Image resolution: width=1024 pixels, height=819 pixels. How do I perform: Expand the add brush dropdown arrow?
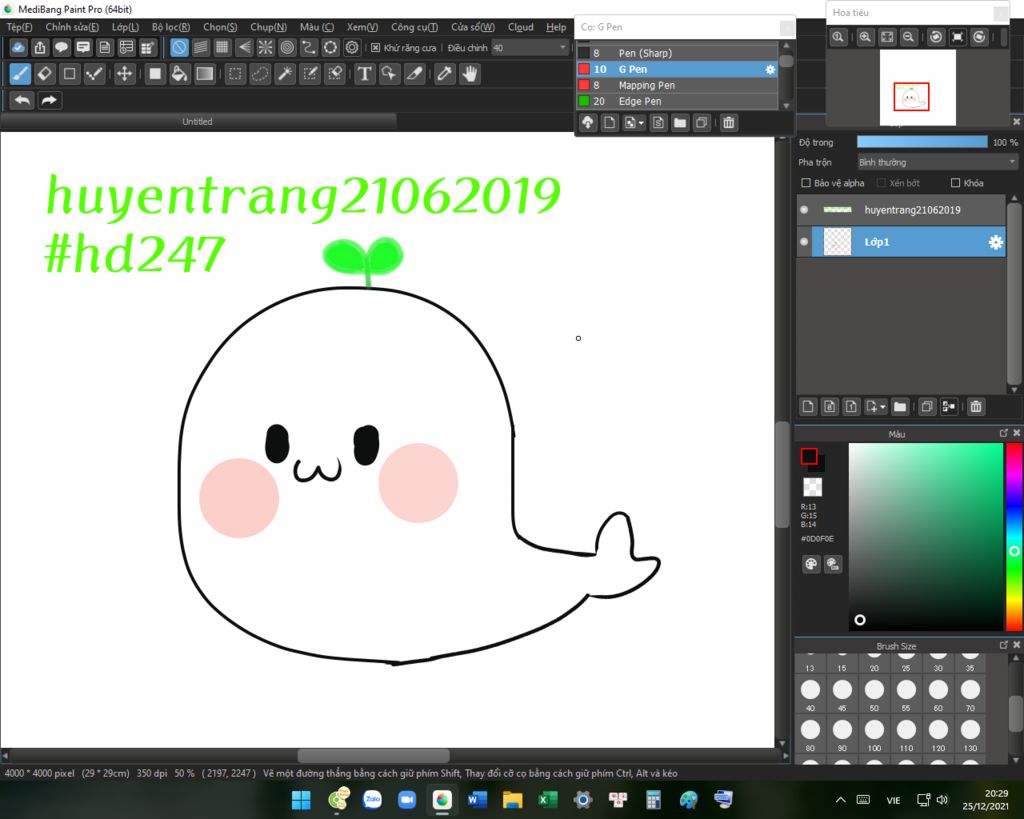[641, 123]
